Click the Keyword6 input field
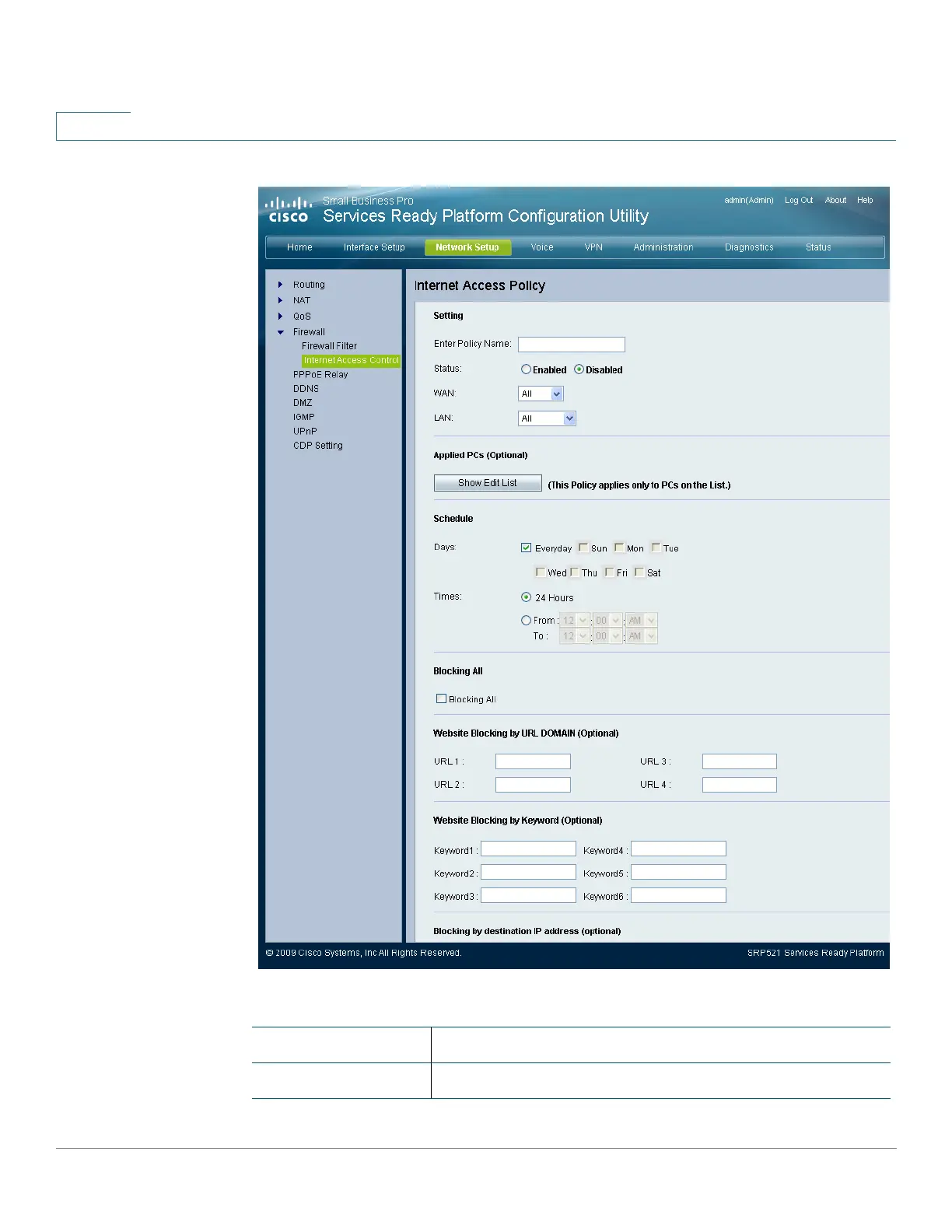 click(x=678, y=895)
